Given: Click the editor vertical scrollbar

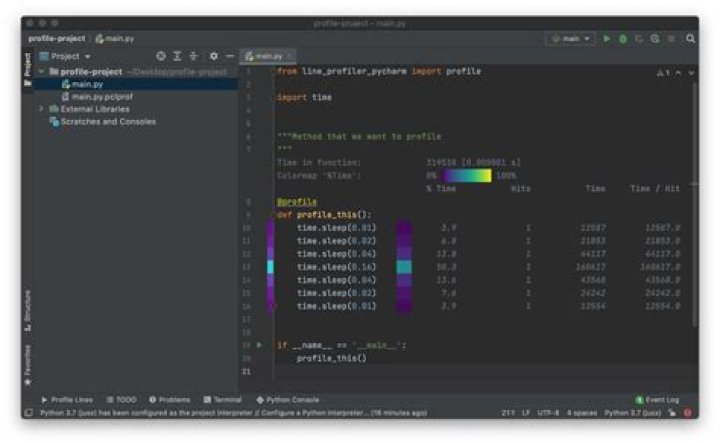Looking at the screenshot, I should tap(695, 205).
